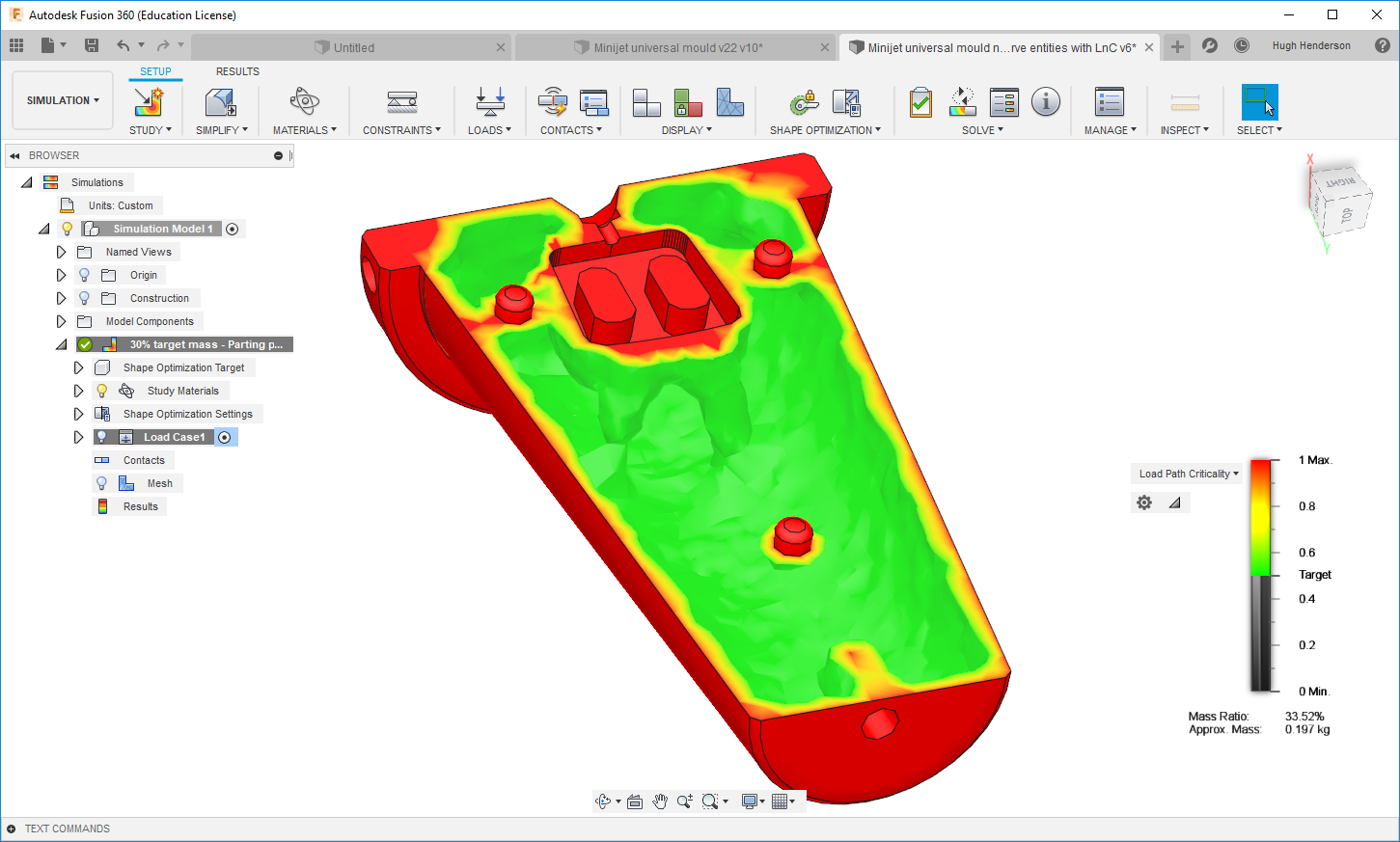
Task: Click the Target marker on the color legend
Action: (x=1314, y=574)
